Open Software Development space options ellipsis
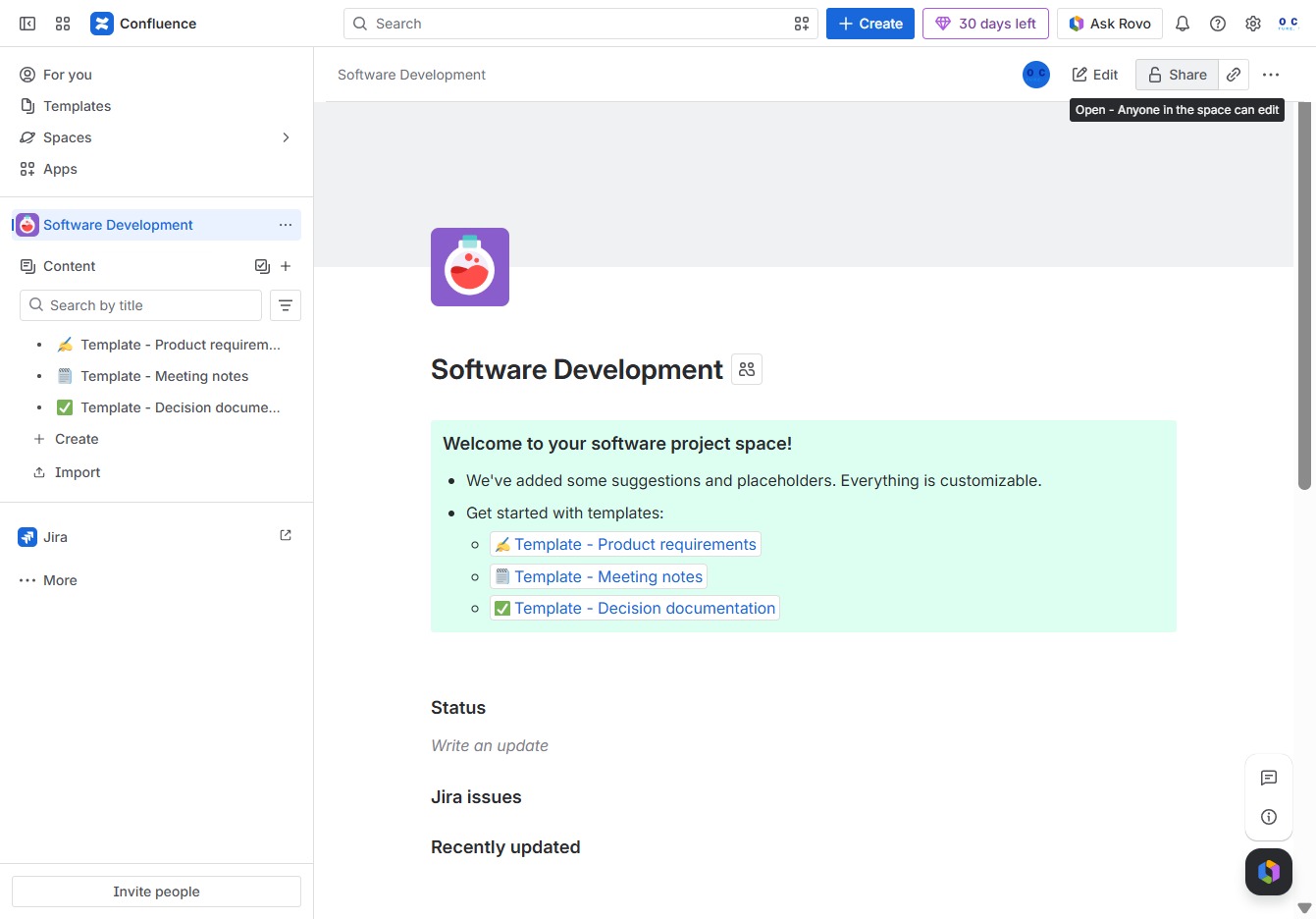 tap(286, 225)
